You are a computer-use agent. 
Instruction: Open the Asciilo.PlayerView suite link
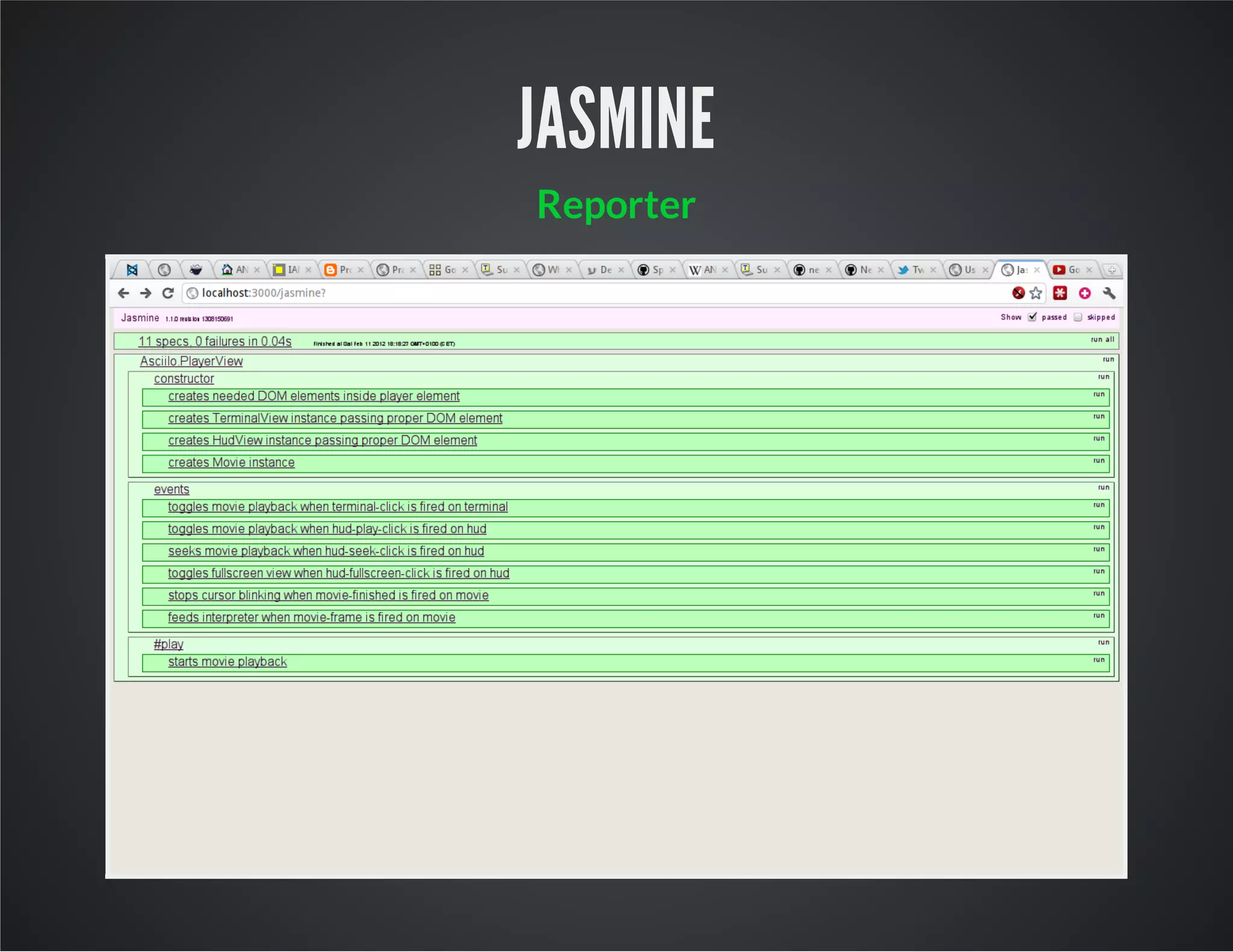click(x=191, y=361)
